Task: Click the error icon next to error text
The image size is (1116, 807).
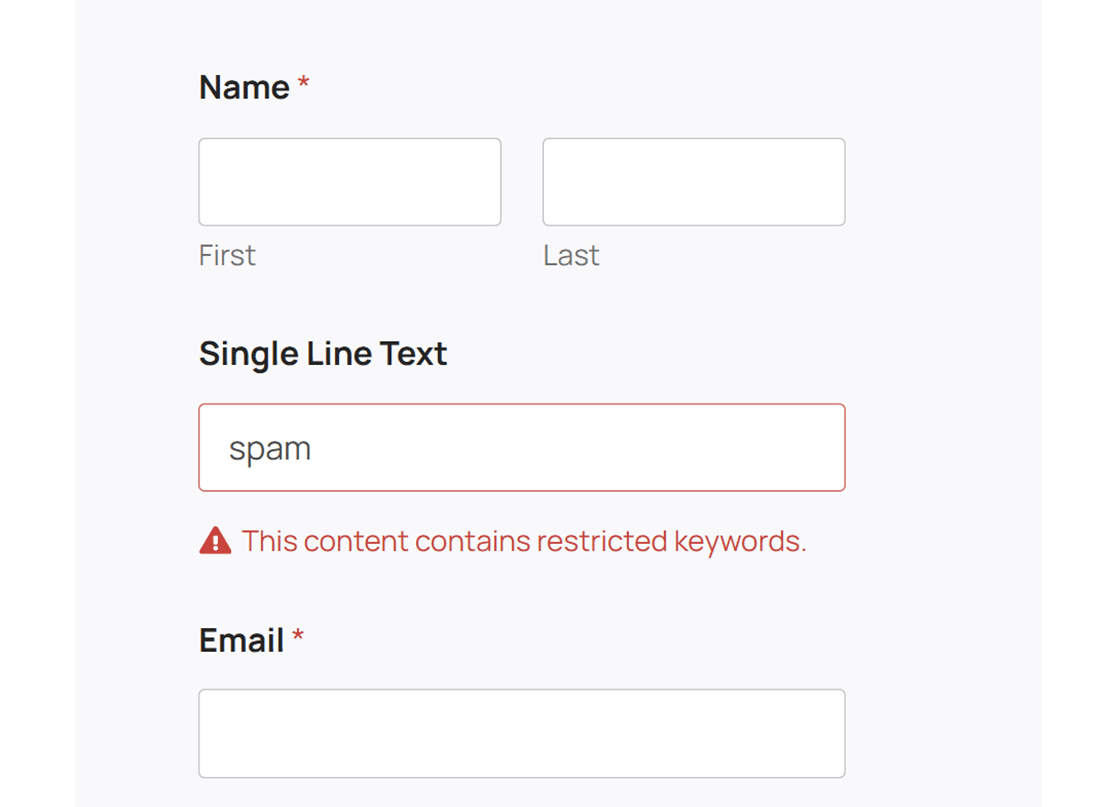Action: click(216, 540)
